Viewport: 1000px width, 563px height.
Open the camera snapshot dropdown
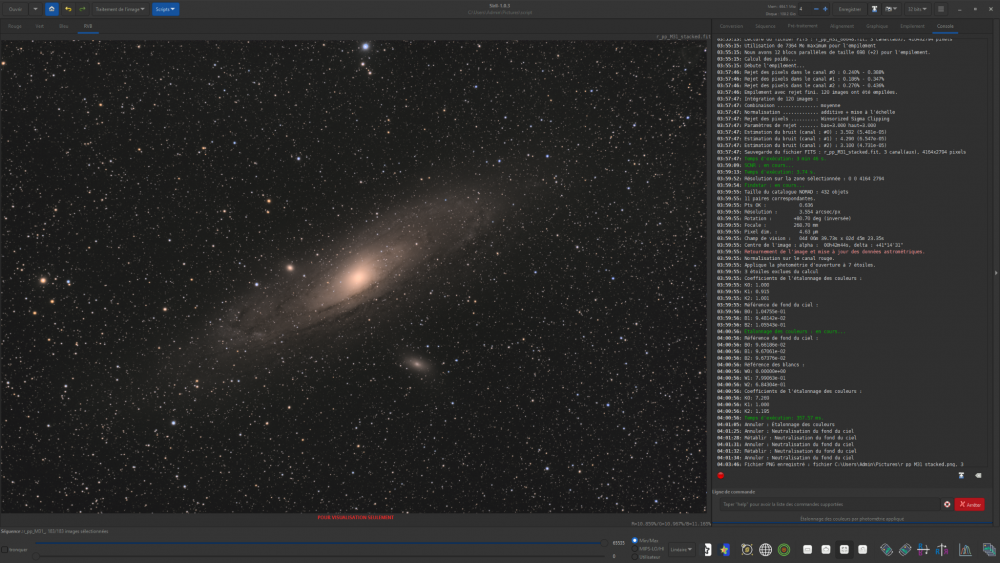[x=891, y=9]
